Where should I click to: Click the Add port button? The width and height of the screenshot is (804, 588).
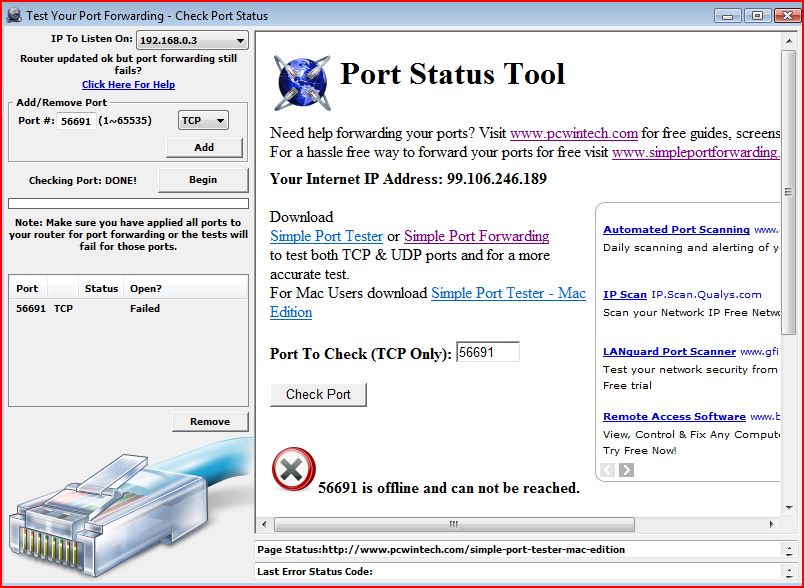click(x=204, y=148)
